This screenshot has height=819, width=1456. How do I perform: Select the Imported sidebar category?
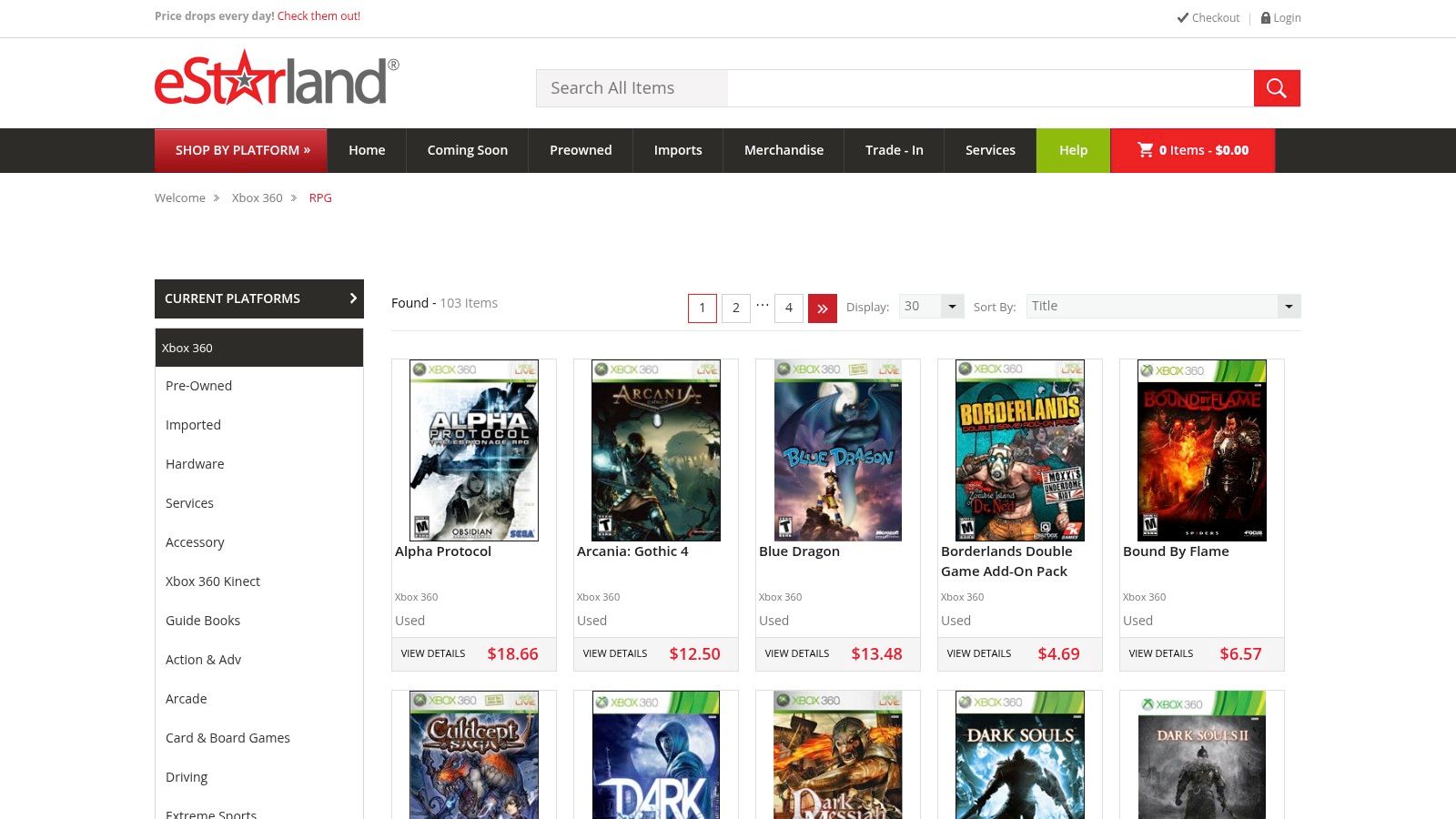point(193,425)
